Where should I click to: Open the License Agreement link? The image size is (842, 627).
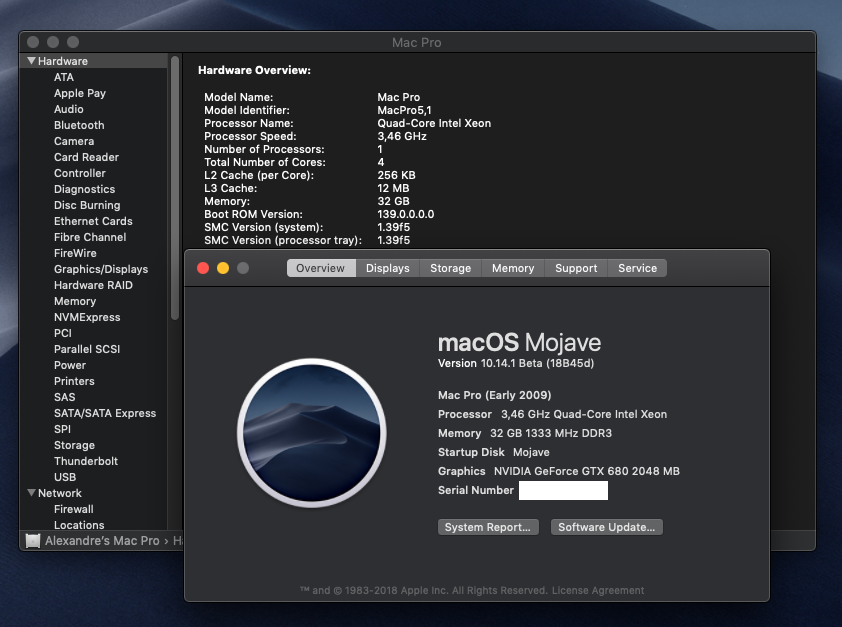pos(598,590)
